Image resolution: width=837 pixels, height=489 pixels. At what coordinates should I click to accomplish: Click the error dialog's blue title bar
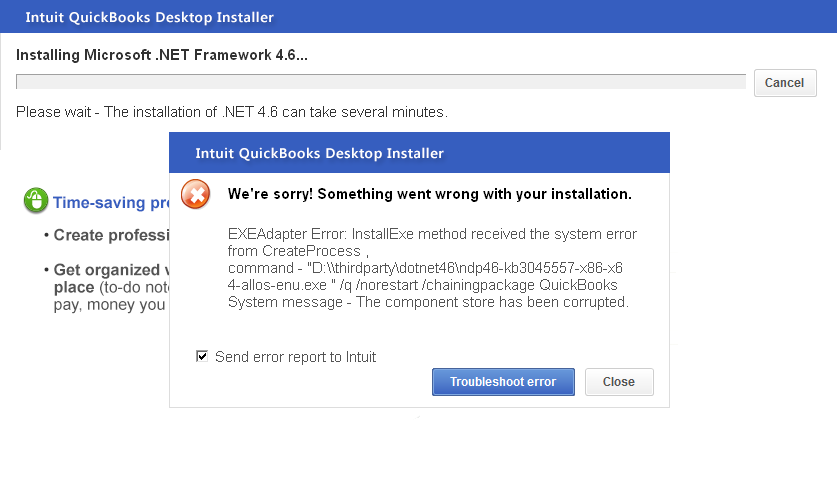419,153
